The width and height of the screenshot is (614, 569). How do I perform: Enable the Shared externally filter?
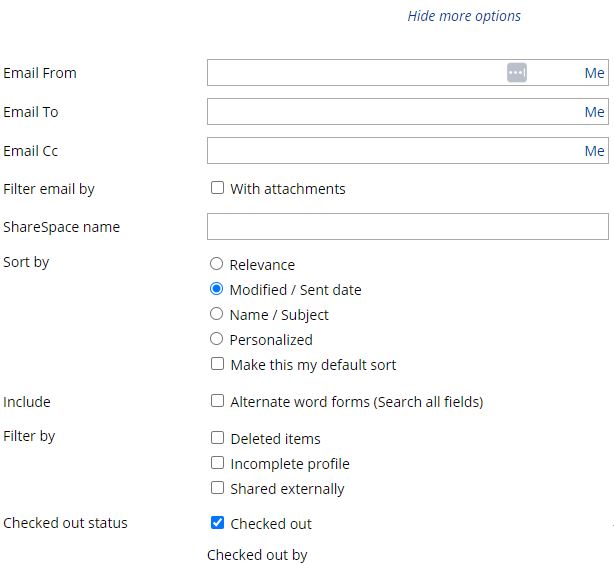tap(217, 488)
